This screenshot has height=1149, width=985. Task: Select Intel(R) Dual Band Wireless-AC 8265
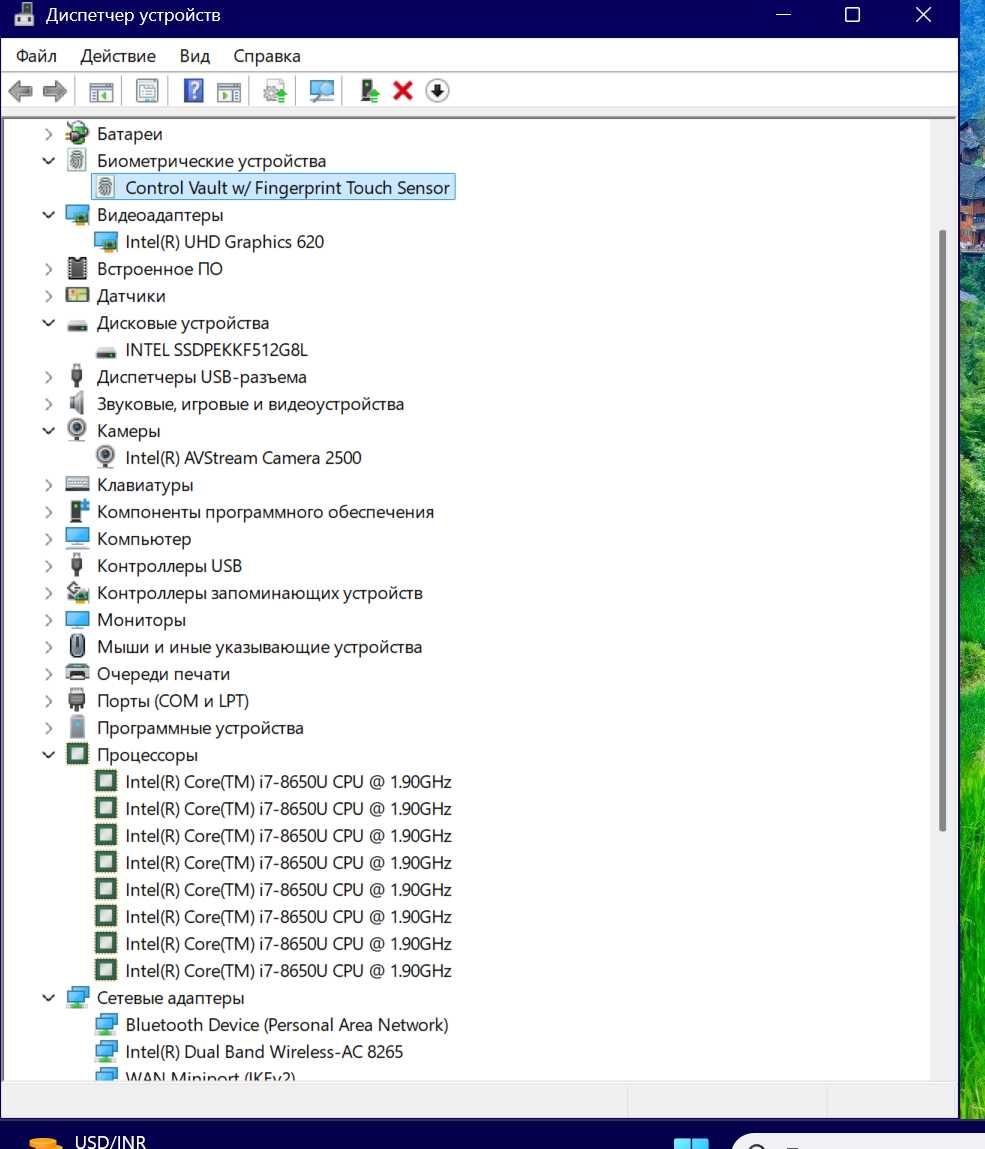pos(264,1052)
